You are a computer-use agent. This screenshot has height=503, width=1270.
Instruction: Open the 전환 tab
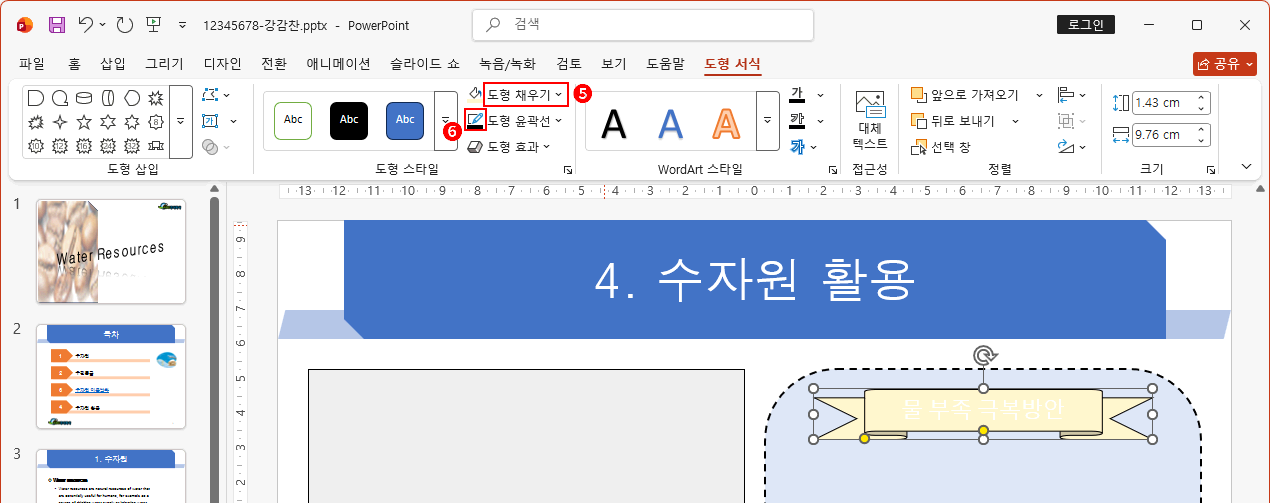coord(274,64)
